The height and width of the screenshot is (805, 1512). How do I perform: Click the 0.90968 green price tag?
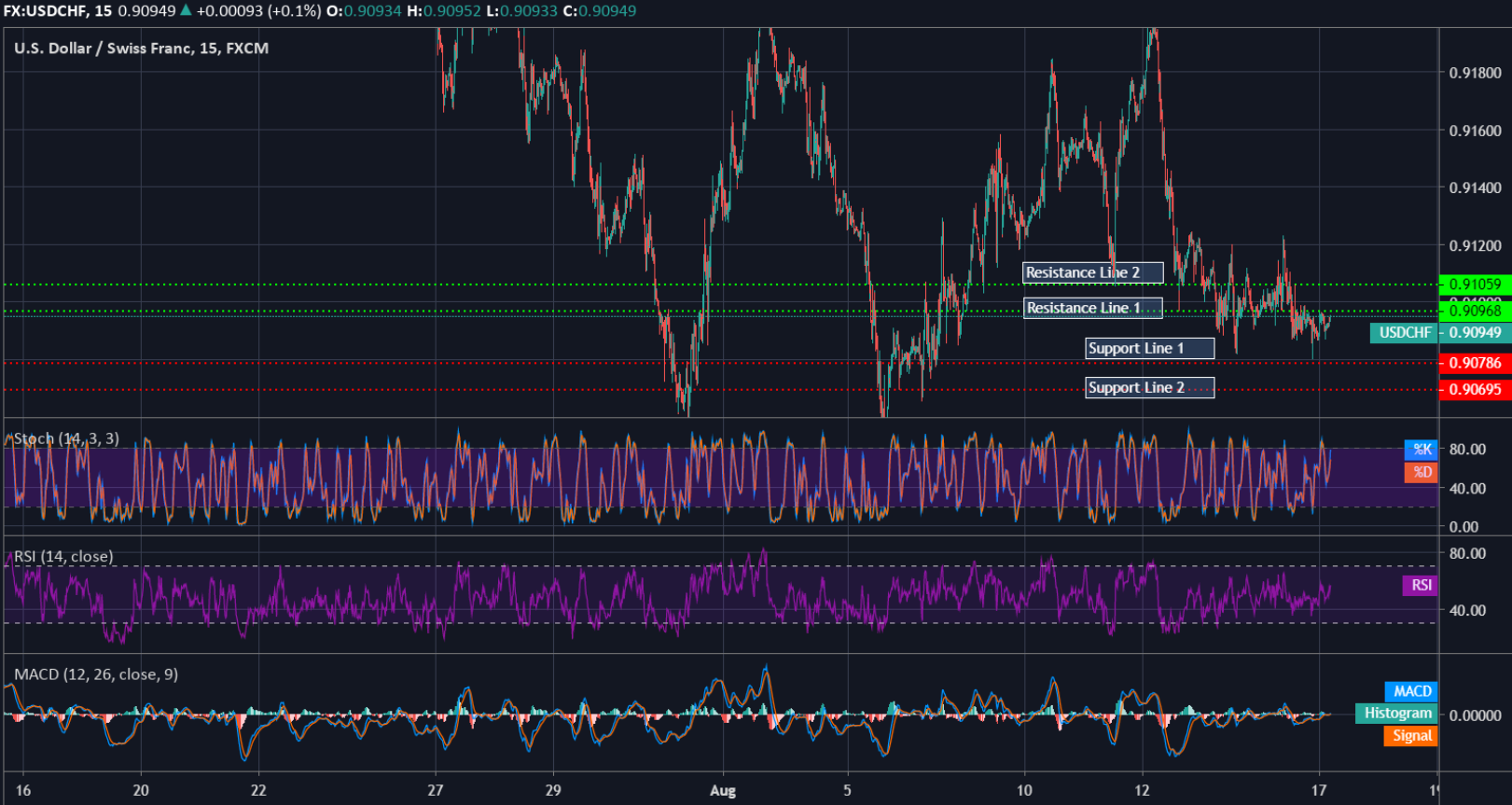click(x=1475, y=311)
